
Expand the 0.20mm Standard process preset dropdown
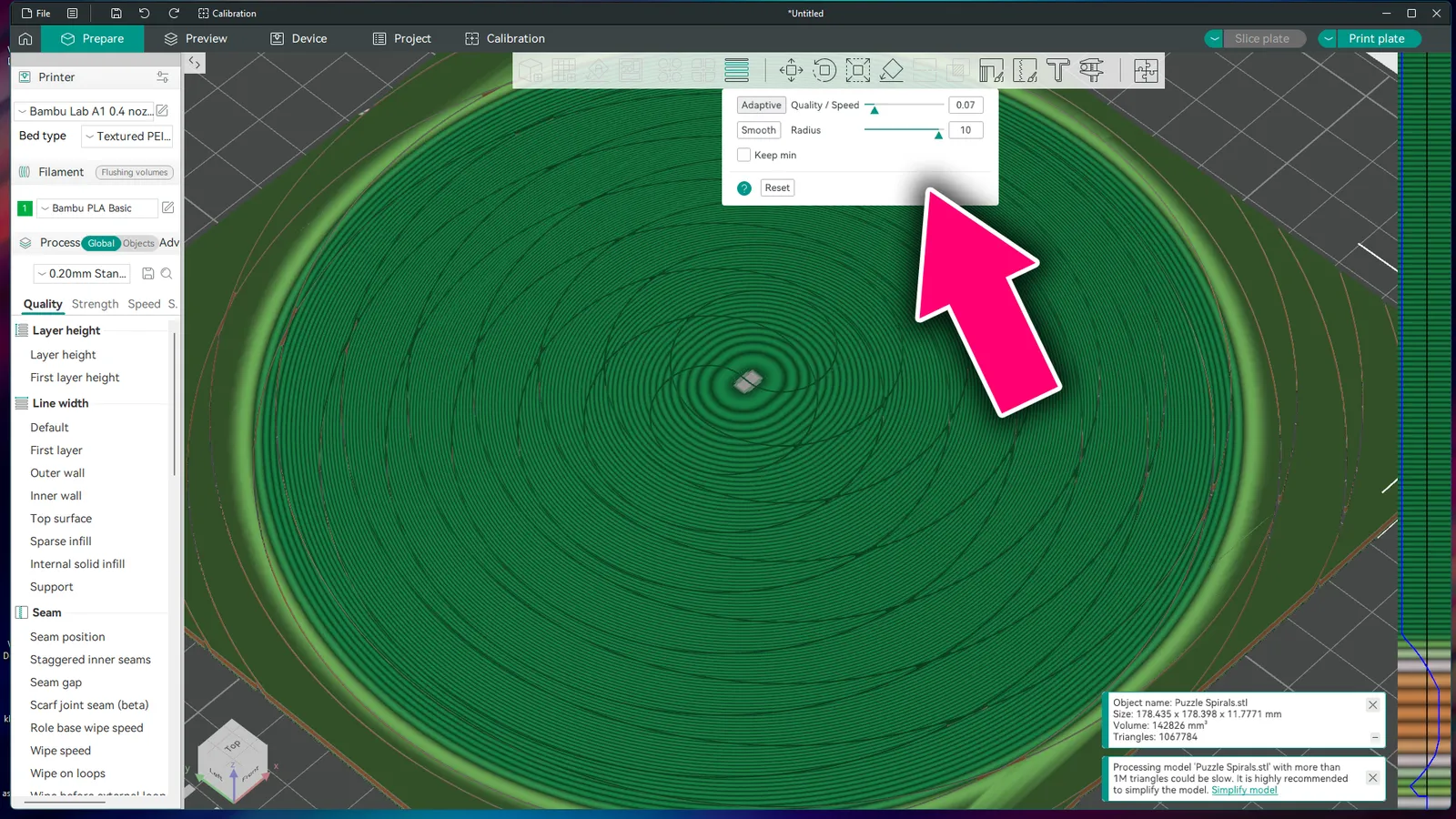tap(82, 273)
